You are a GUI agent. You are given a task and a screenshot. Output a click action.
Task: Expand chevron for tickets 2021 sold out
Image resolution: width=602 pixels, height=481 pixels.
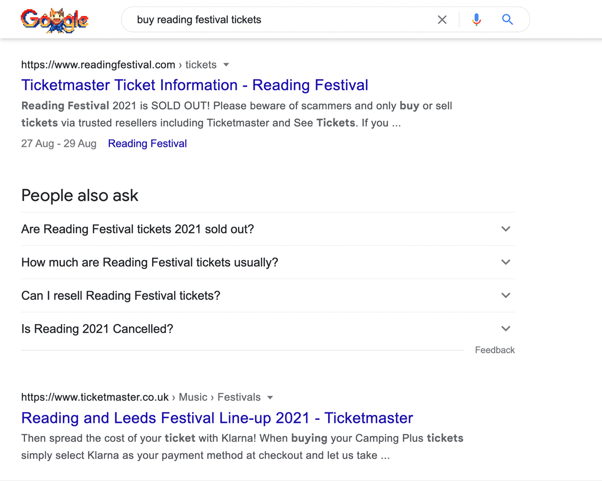coord(505,229)
